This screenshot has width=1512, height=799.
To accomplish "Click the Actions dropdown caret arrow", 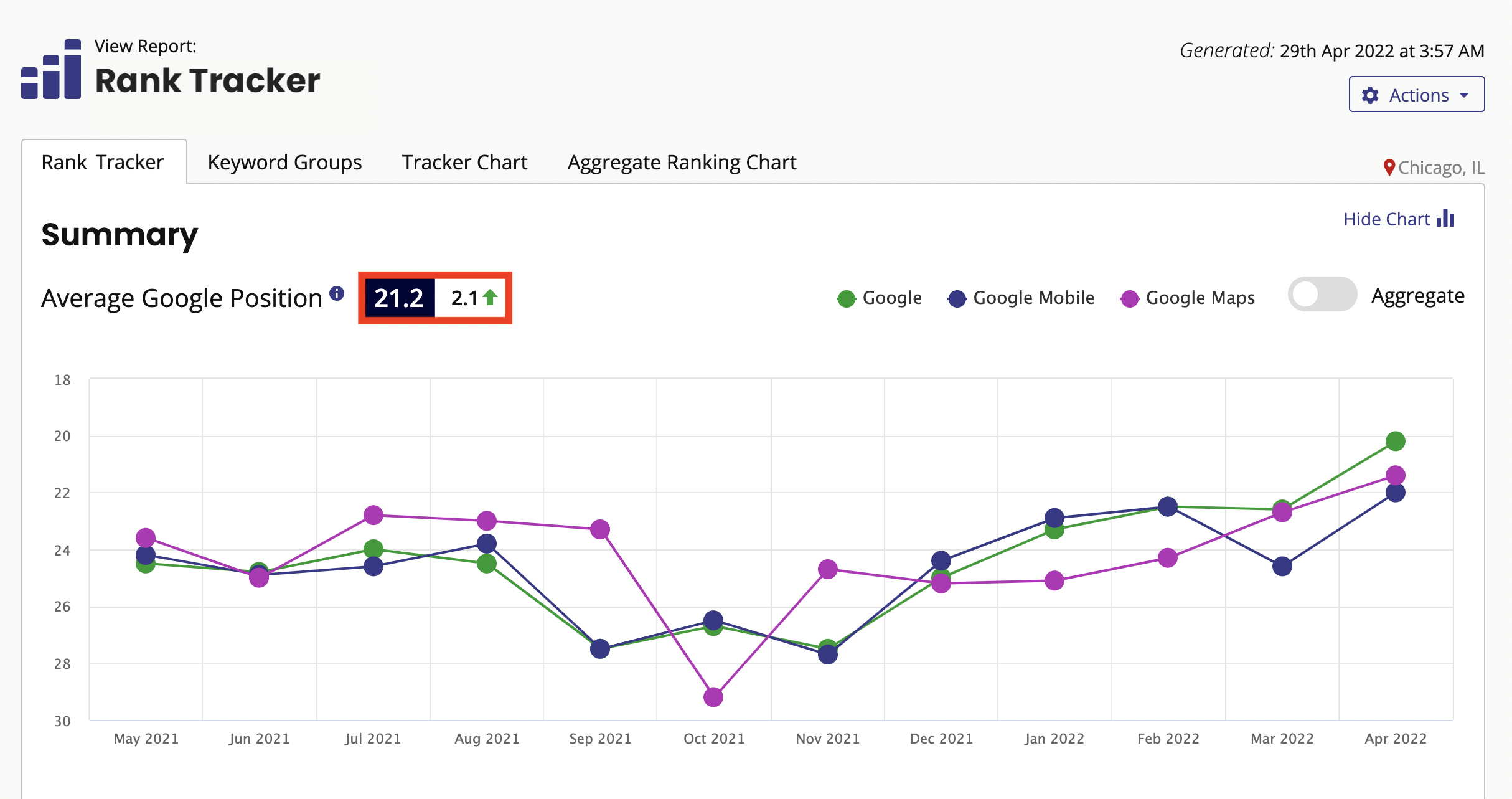I will point(1464,95).
